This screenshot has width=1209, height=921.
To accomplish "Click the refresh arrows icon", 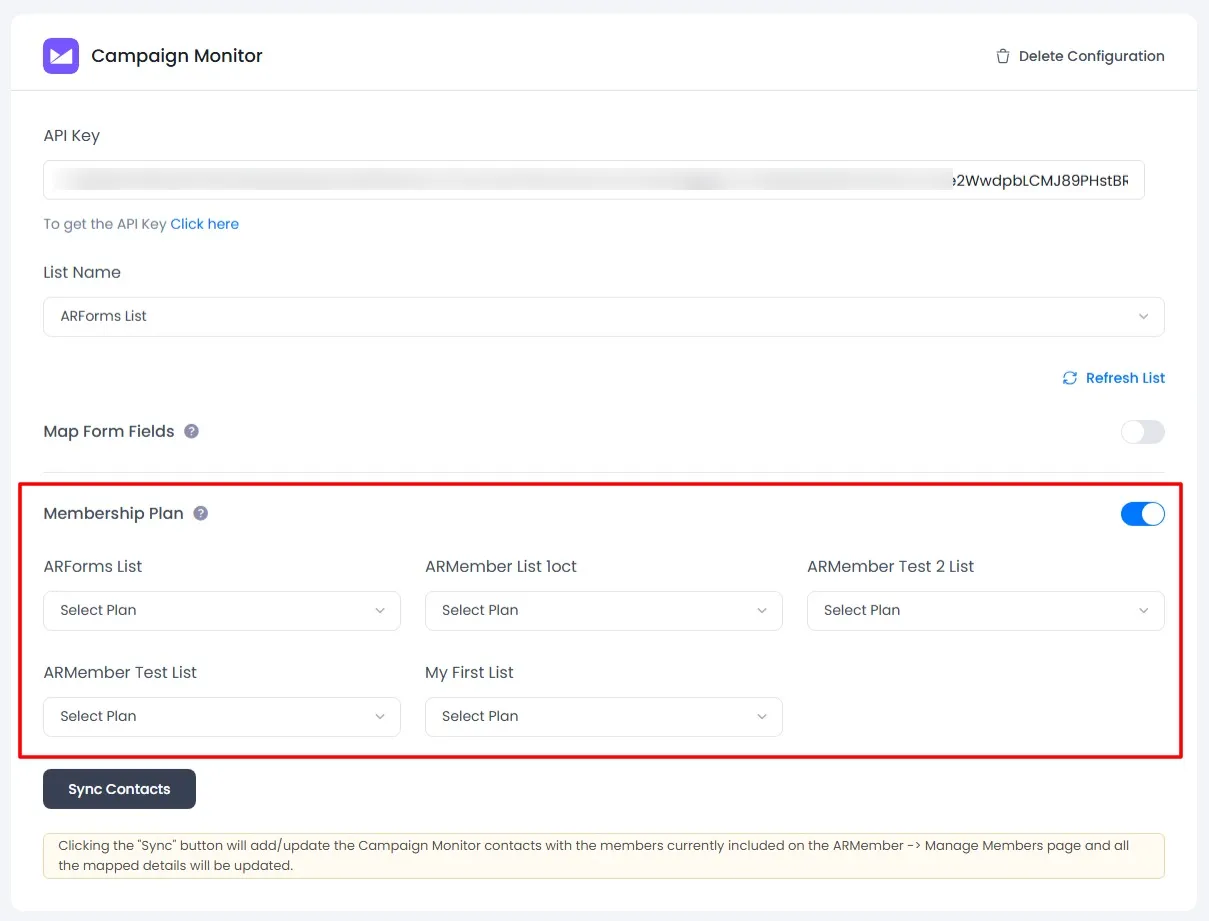I will [1070, 378].
